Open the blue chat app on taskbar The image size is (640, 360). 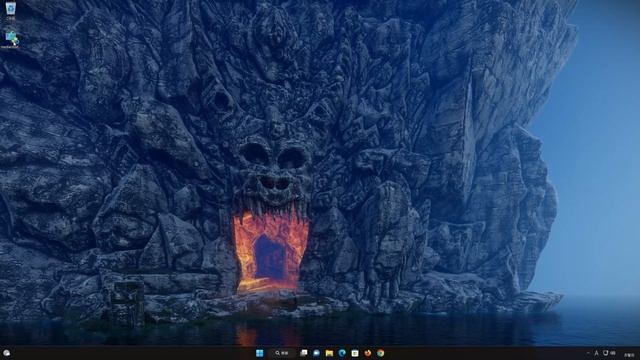(x=316, y=353)
